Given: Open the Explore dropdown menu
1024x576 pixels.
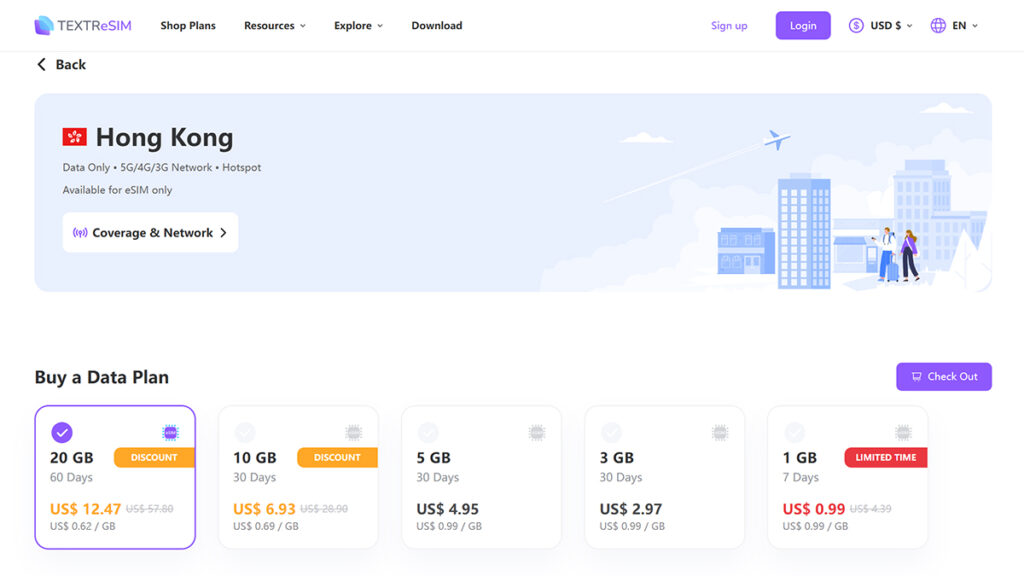Looking at the screenshot, I should click(x=358, y=26).
